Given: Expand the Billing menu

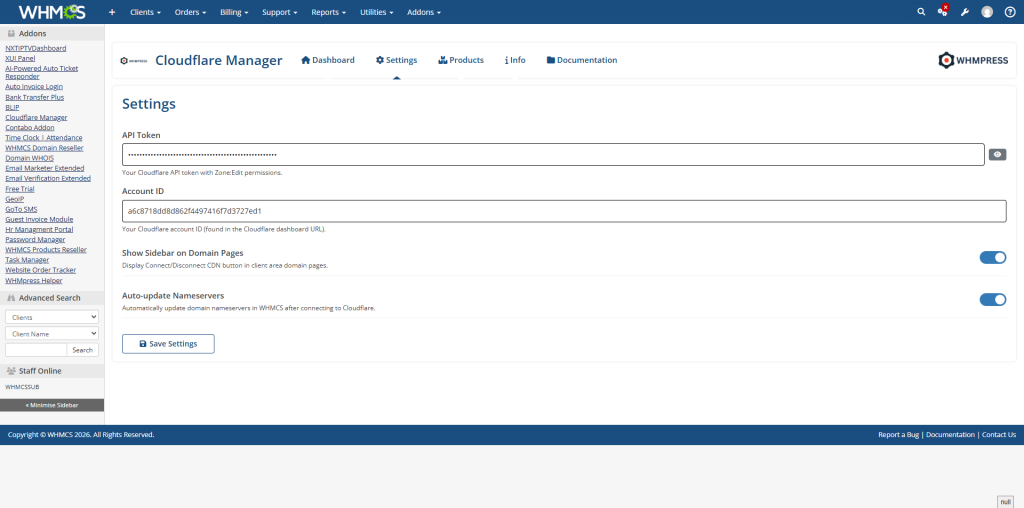Looking at the screenshot, I should (234, 12).
